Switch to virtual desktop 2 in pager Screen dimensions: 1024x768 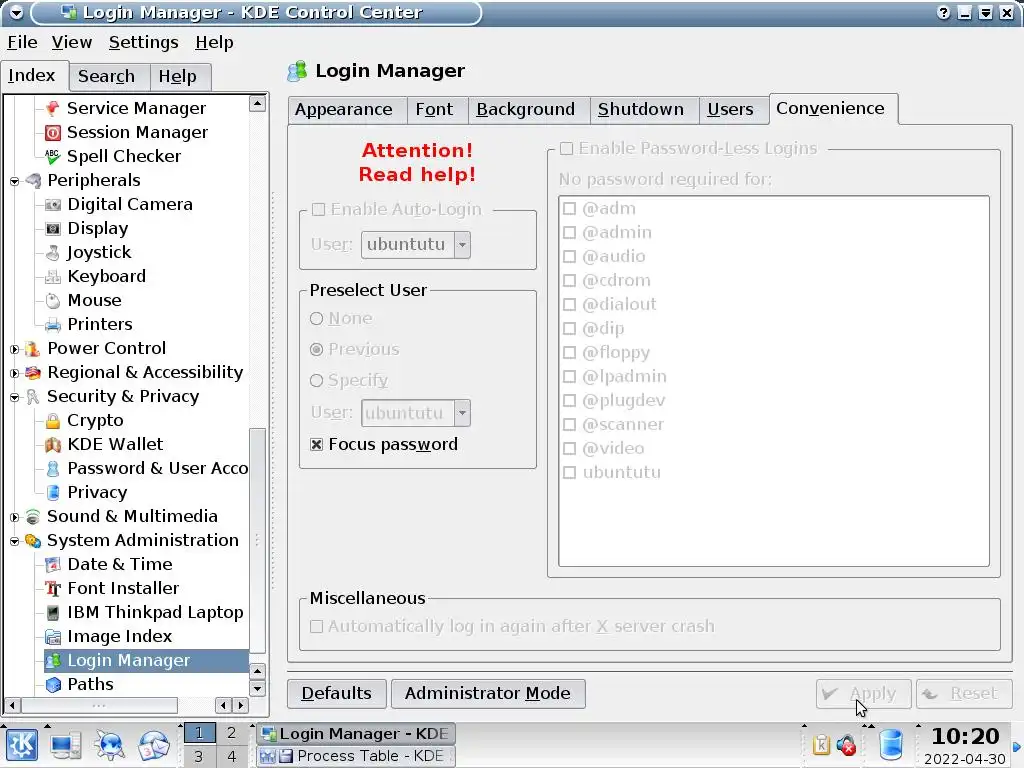231,733
